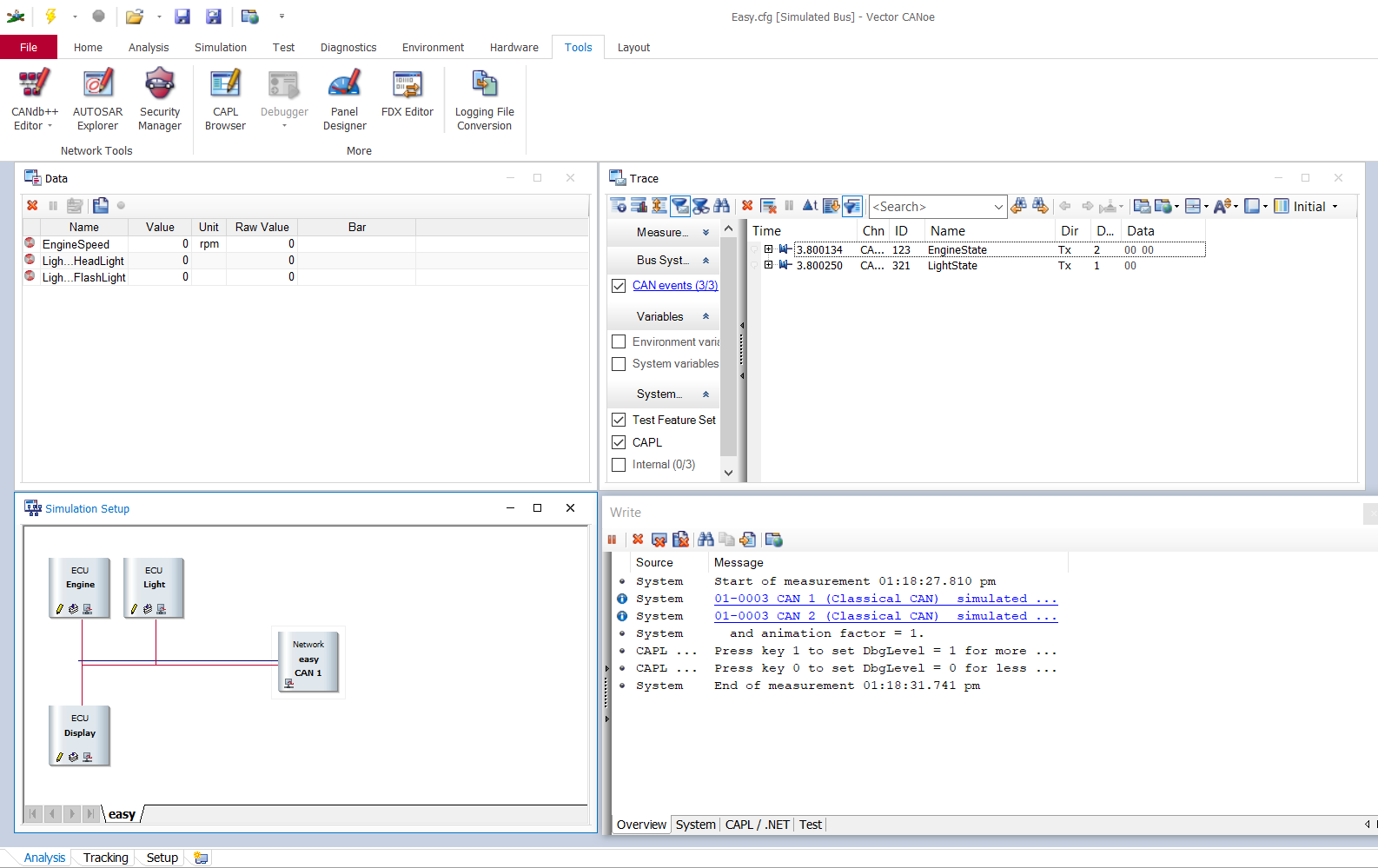Expand the EngineState trace row
This screenshot has width=1378, height=868.
coord(768,249)
